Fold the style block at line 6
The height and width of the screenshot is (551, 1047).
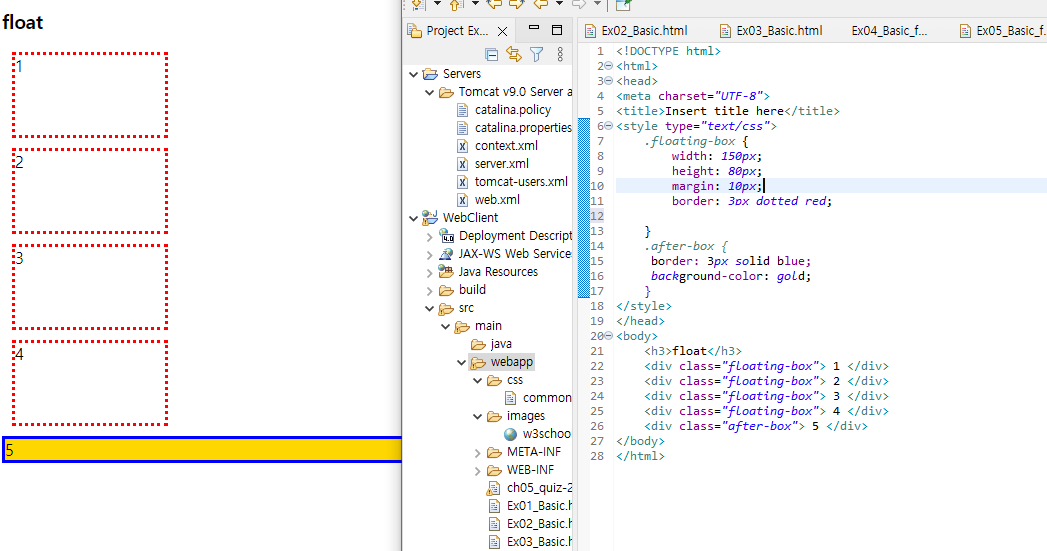[x=608, y=126]
